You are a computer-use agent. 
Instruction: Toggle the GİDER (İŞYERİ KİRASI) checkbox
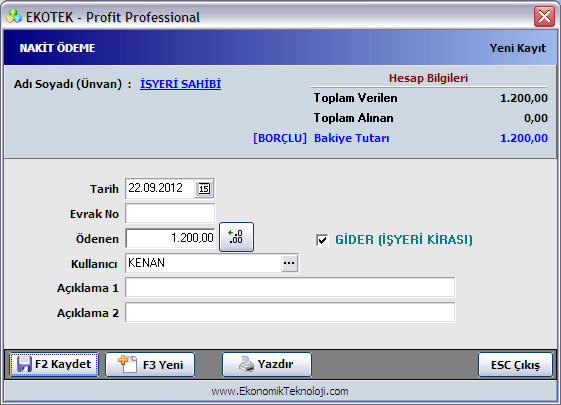pos(322,239)
